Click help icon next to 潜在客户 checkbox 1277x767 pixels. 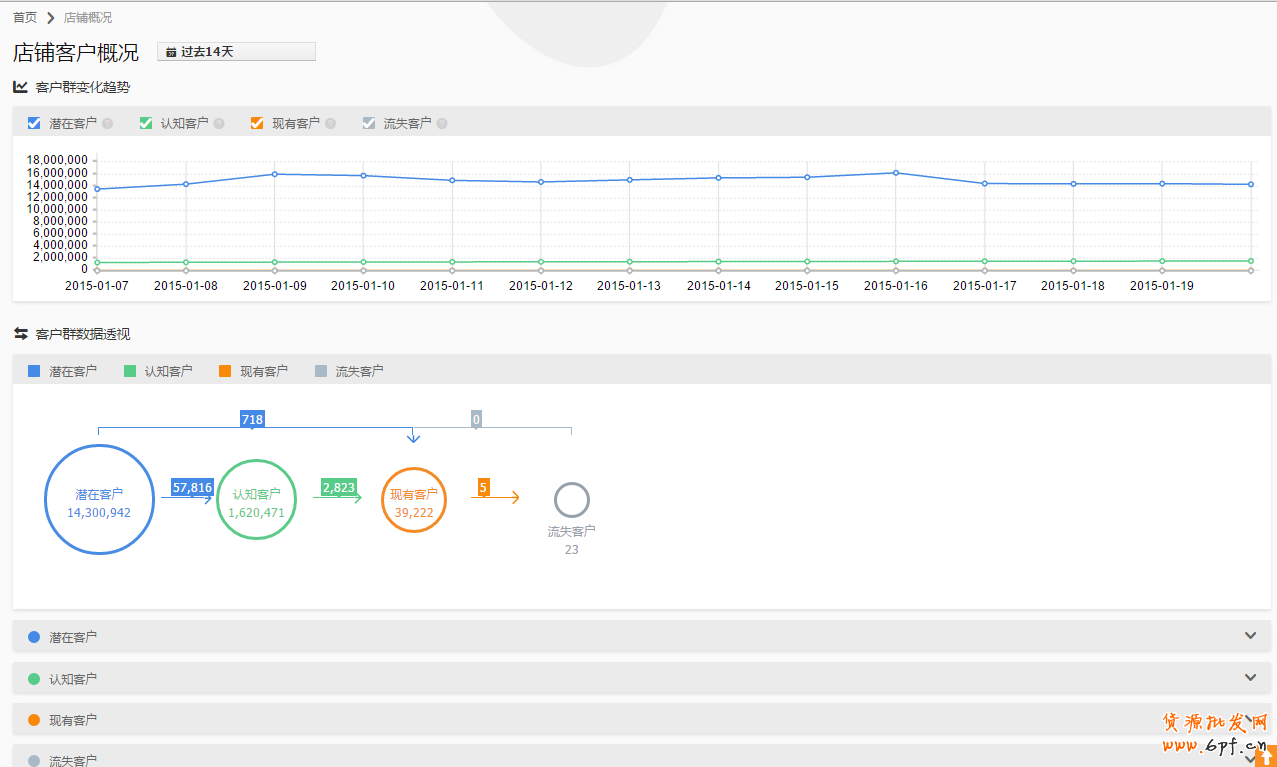click(x=108, y=124)
